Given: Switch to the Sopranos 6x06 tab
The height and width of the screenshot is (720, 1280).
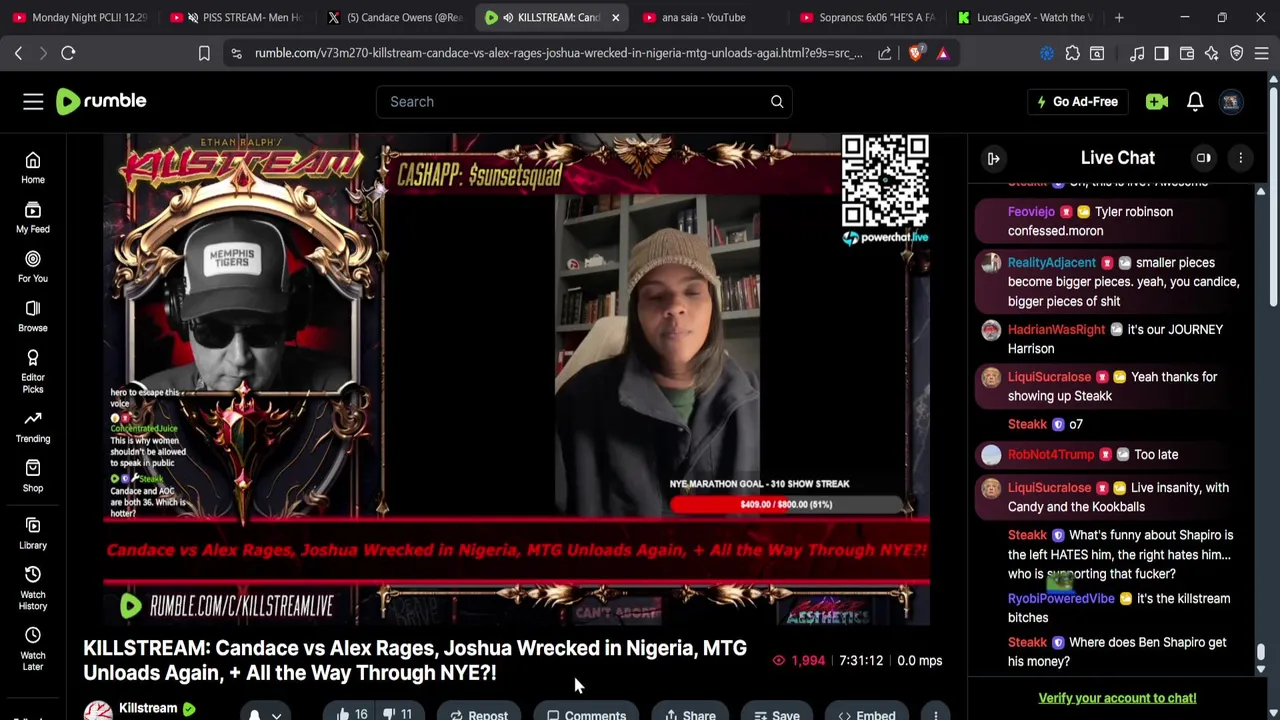Looking at the screenshot, I should tap(867, 17).
